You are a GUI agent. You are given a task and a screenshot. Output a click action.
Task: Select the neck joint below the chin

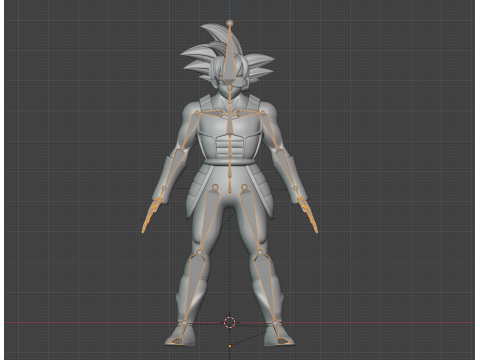point(230,102)
